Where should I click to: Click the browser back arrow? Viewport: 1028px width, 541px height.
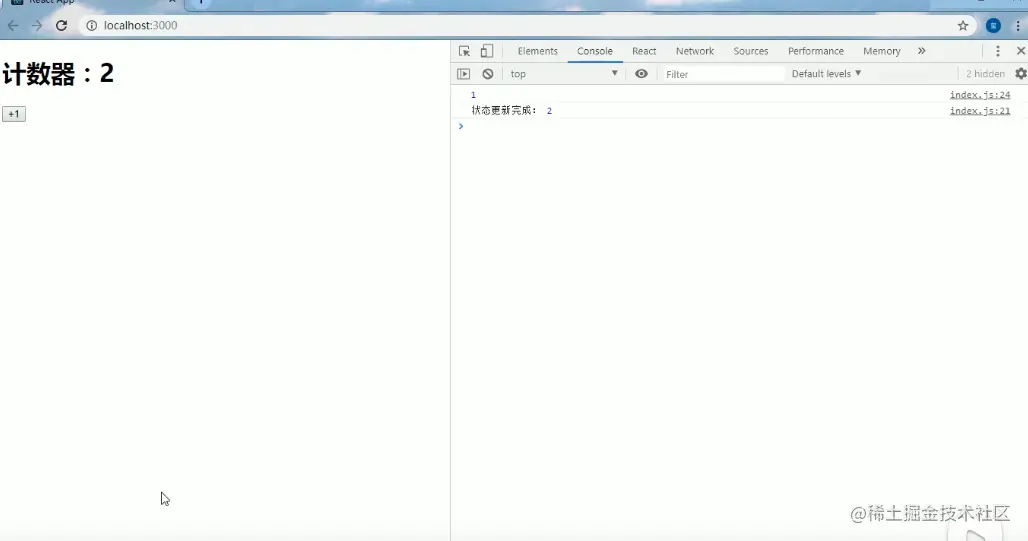click(13, 26)
